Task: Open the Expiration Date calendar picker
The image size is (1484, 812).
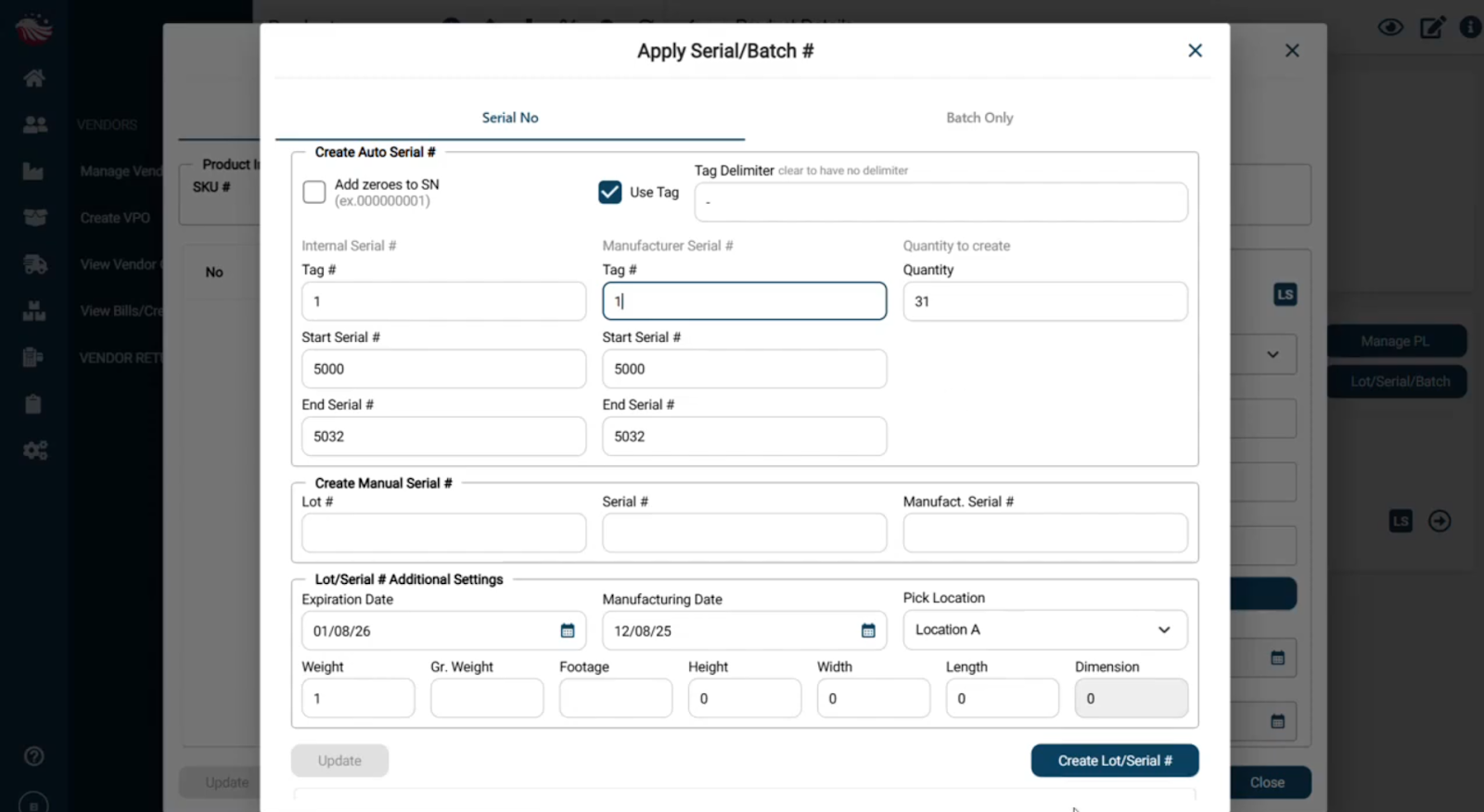Action: tap(568, 631)
